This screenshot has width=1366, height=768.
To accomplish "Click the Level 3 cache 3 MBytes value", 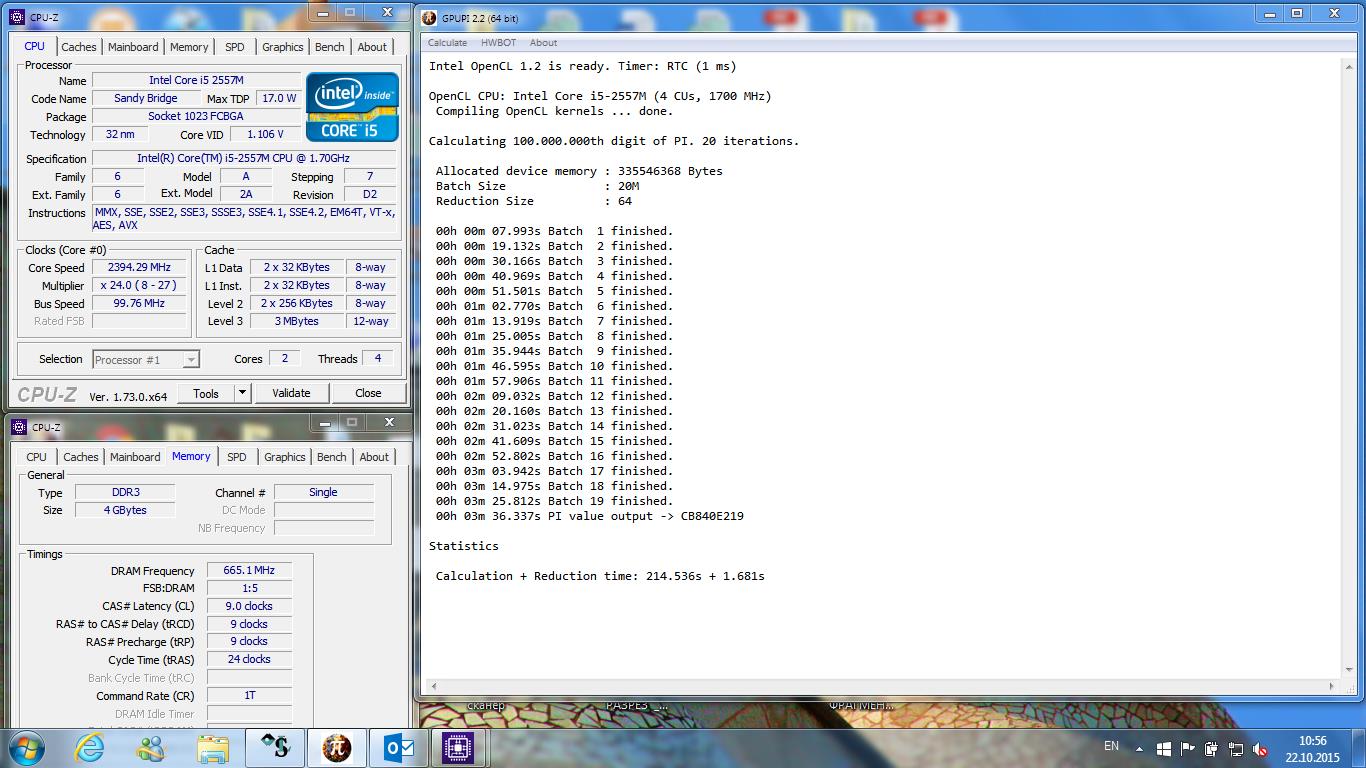I will 297,321.
